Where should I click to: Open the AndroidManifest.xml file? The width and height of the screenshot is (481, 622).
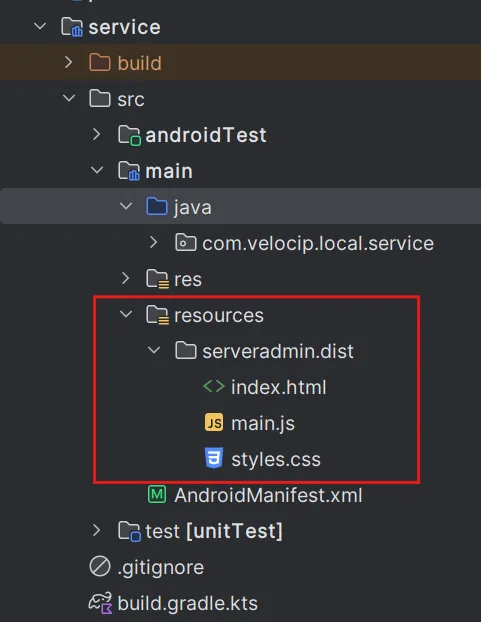(268, 495)
